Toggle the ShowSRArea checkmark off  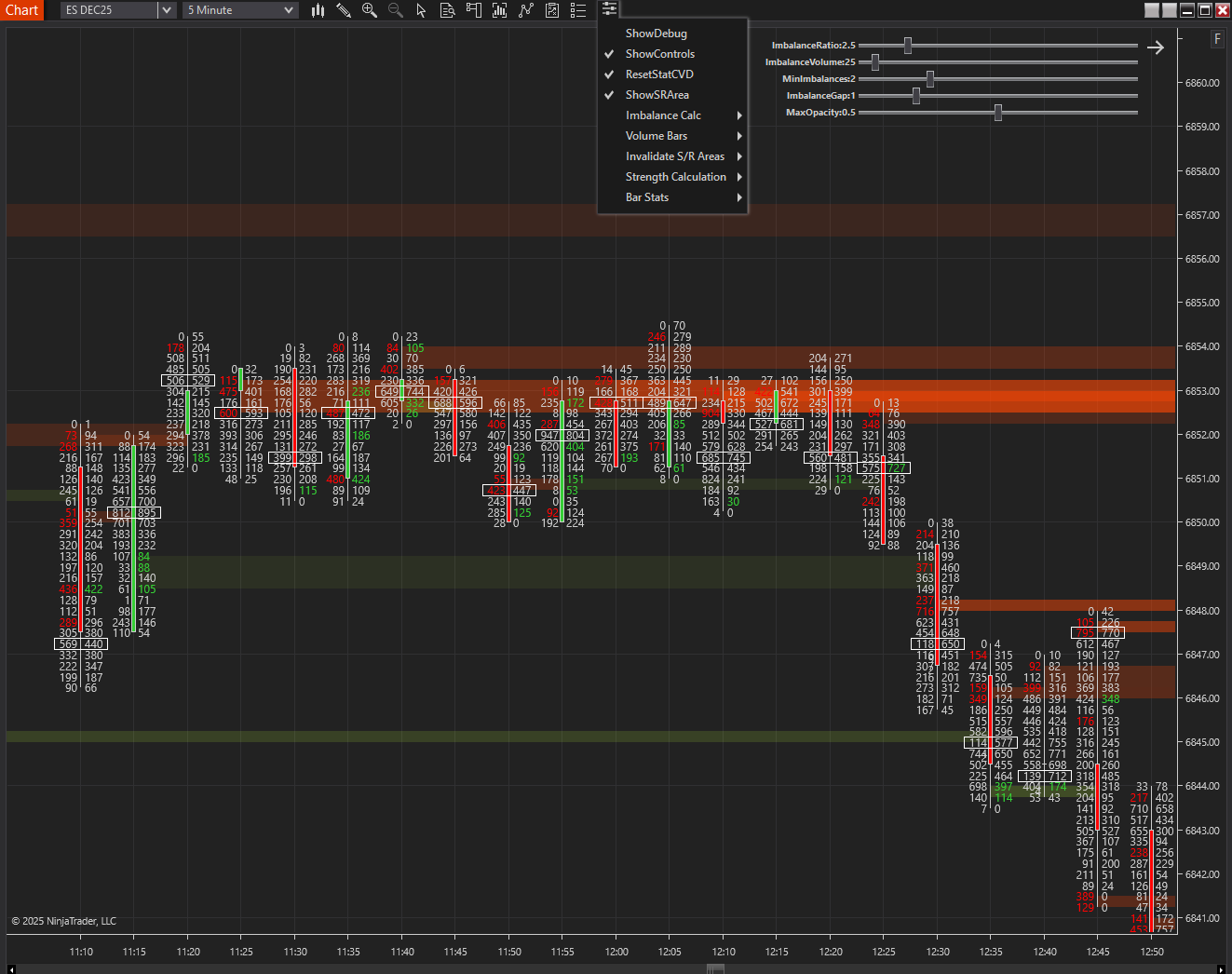657,95
